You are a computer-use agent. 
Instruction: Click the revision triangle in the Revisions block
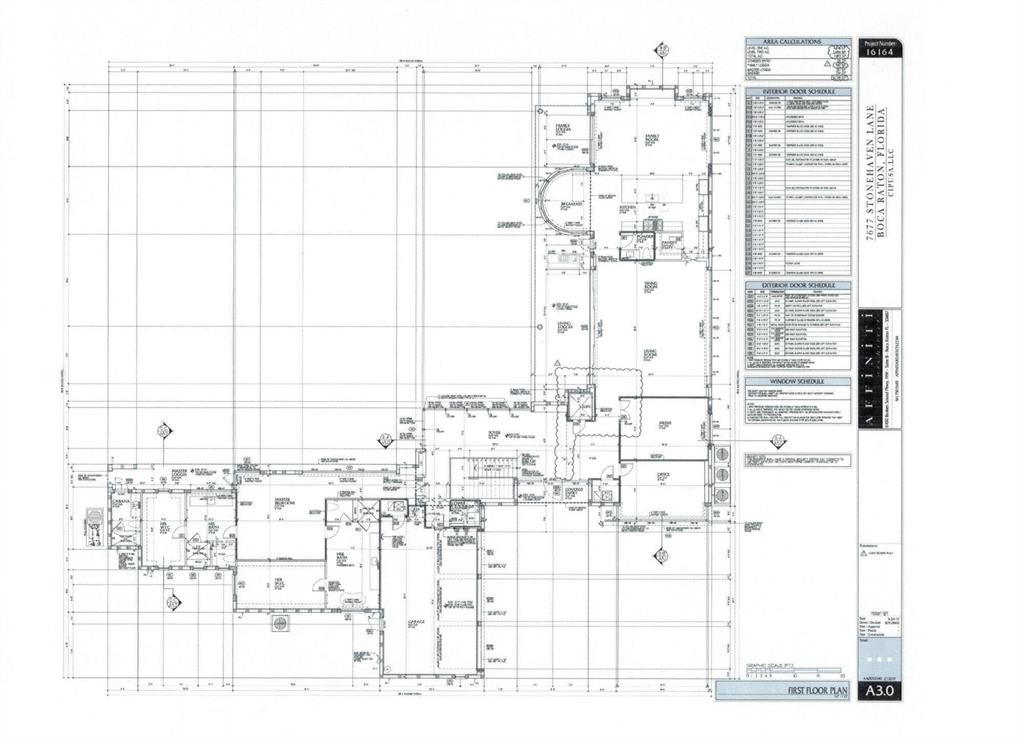click(865, 551)
